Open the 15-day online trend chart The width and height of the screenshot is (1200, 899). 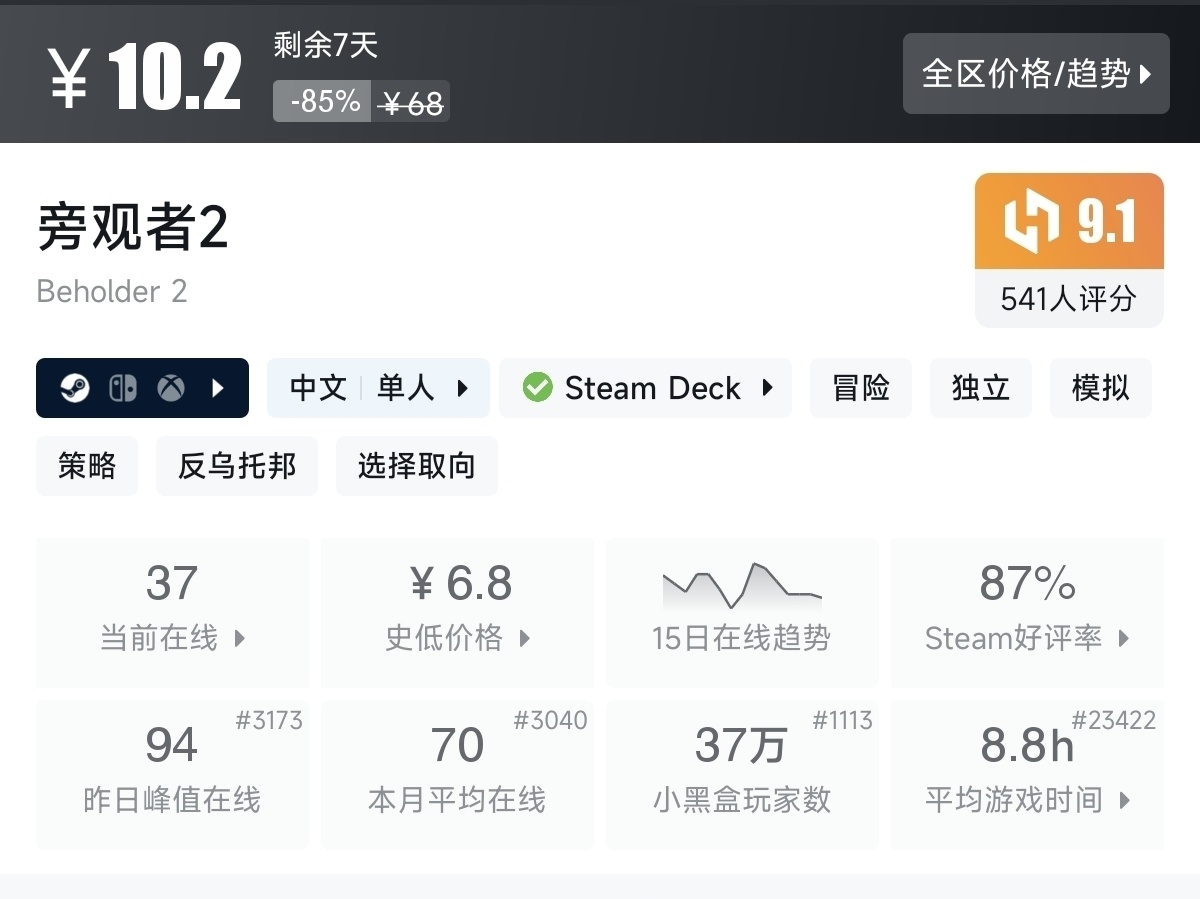point(742,611)
